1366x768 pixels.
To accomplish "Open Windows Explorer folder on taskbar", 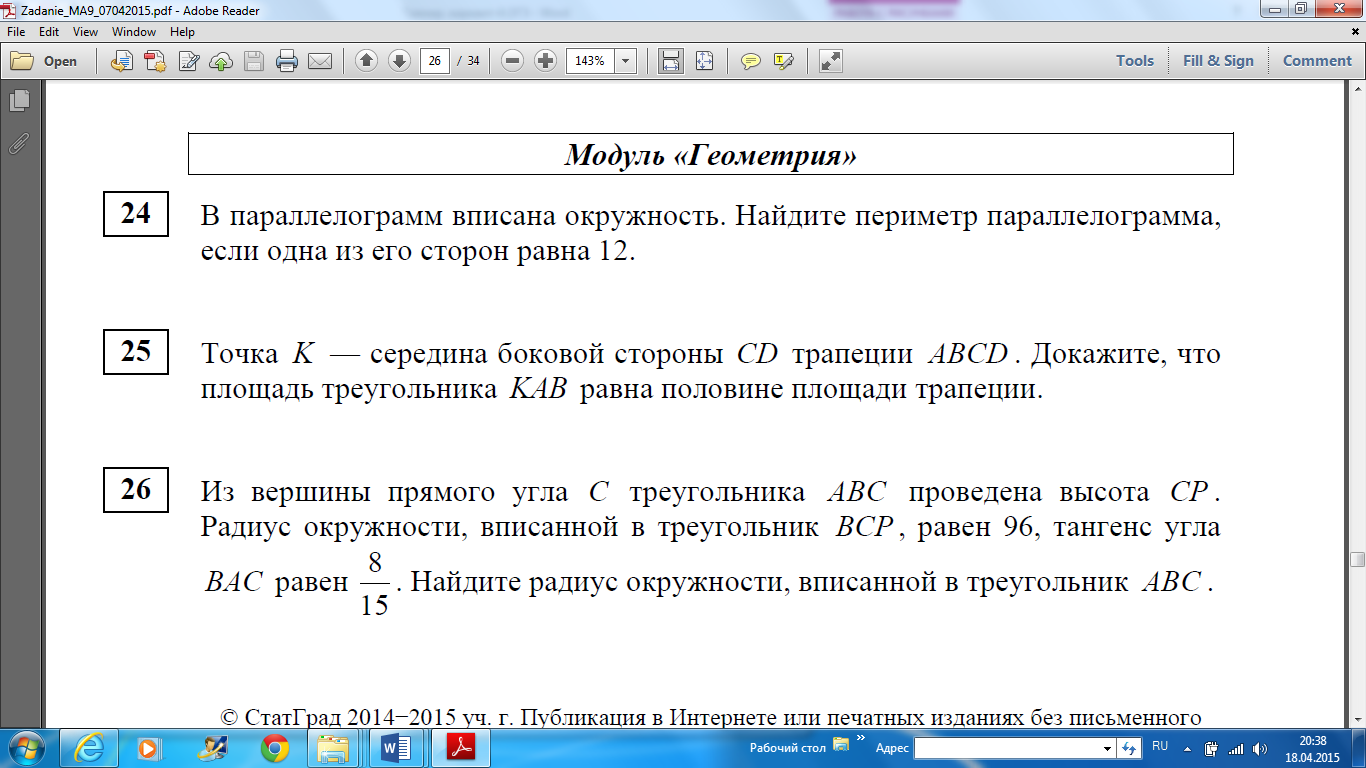I will 333,747.
